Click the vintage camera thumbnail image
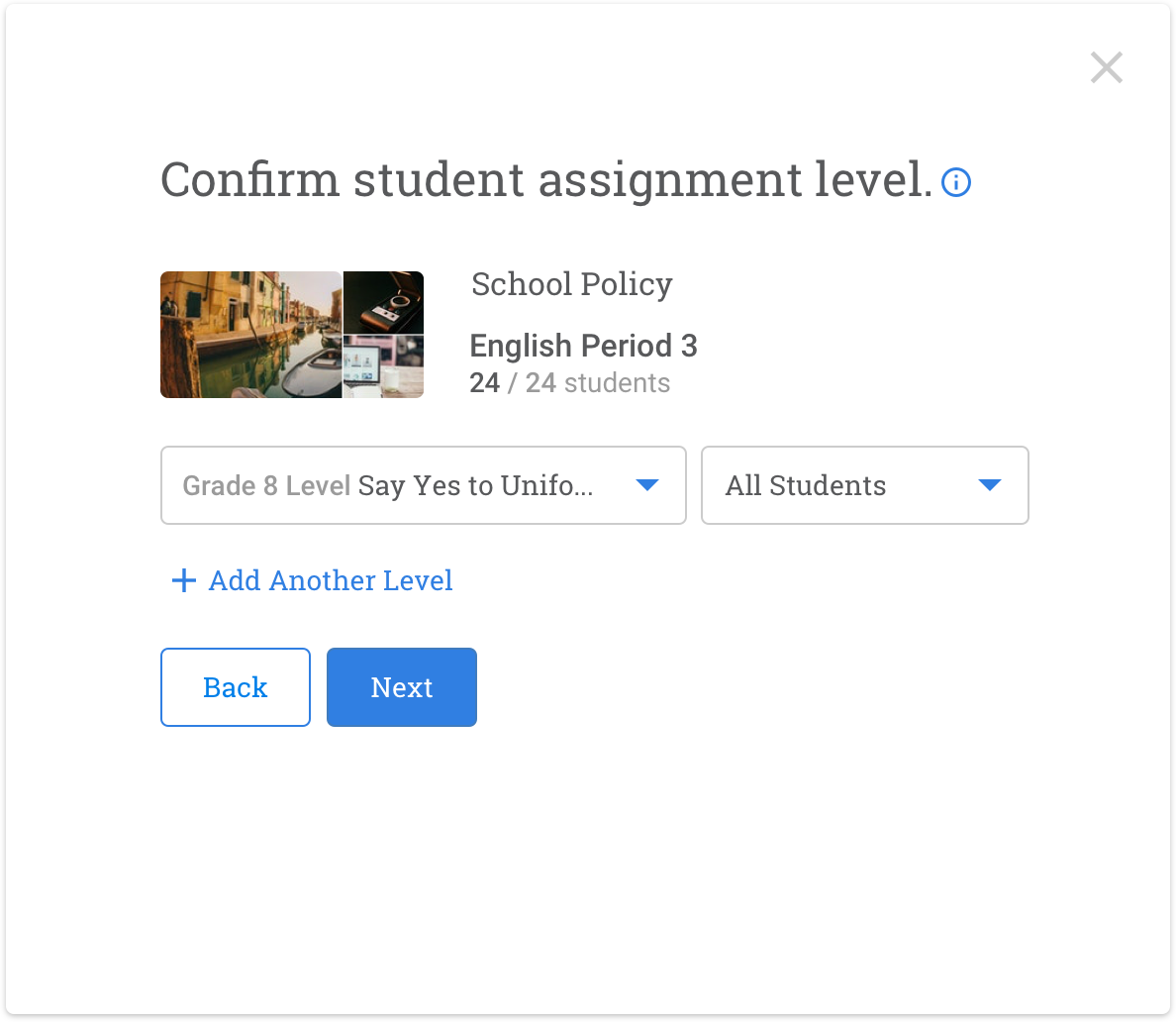The height and width of the screenshot is (1022, 1176). pos(384,302)
